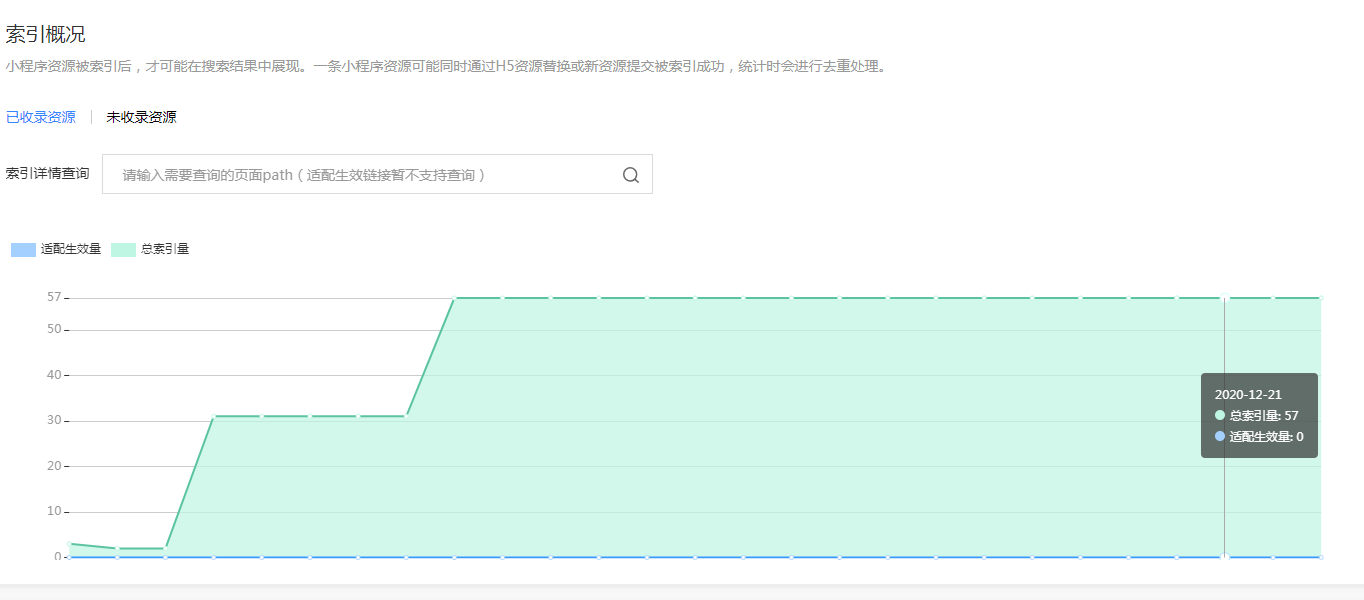This screenshot has width=1364, height=600.
Task: Click the 30 label on the y-axis
Action: pos(54,420)
